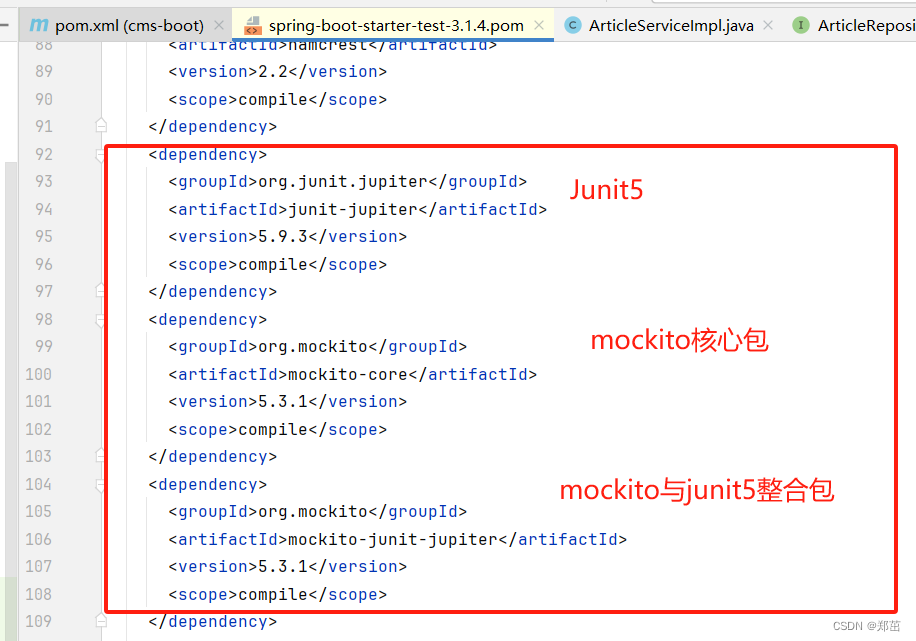The image size is (916, 641).
Task: Click the version 5.3.1 on line 107
Action: click(x=287, y=566)
